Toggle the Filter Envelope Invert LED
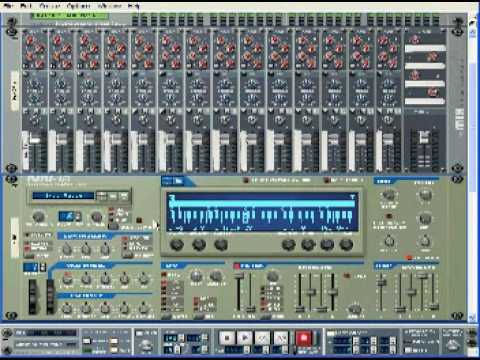The height and width of the screenshot is (360, 480). [x=347, y=276]
